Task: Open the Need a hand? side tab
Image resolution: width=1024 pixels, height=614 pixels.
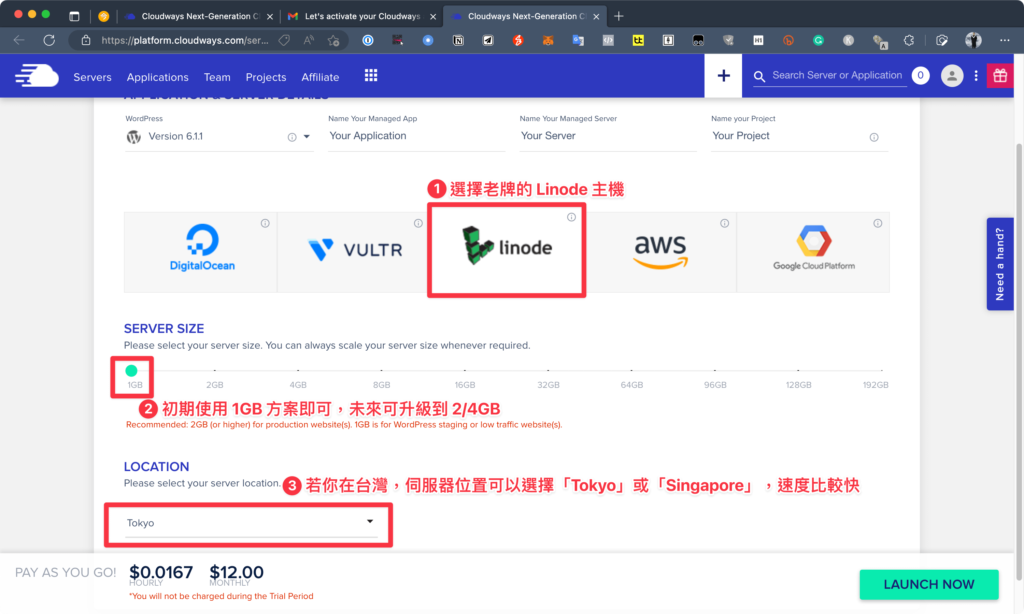Action: (x=1000, y=264)
